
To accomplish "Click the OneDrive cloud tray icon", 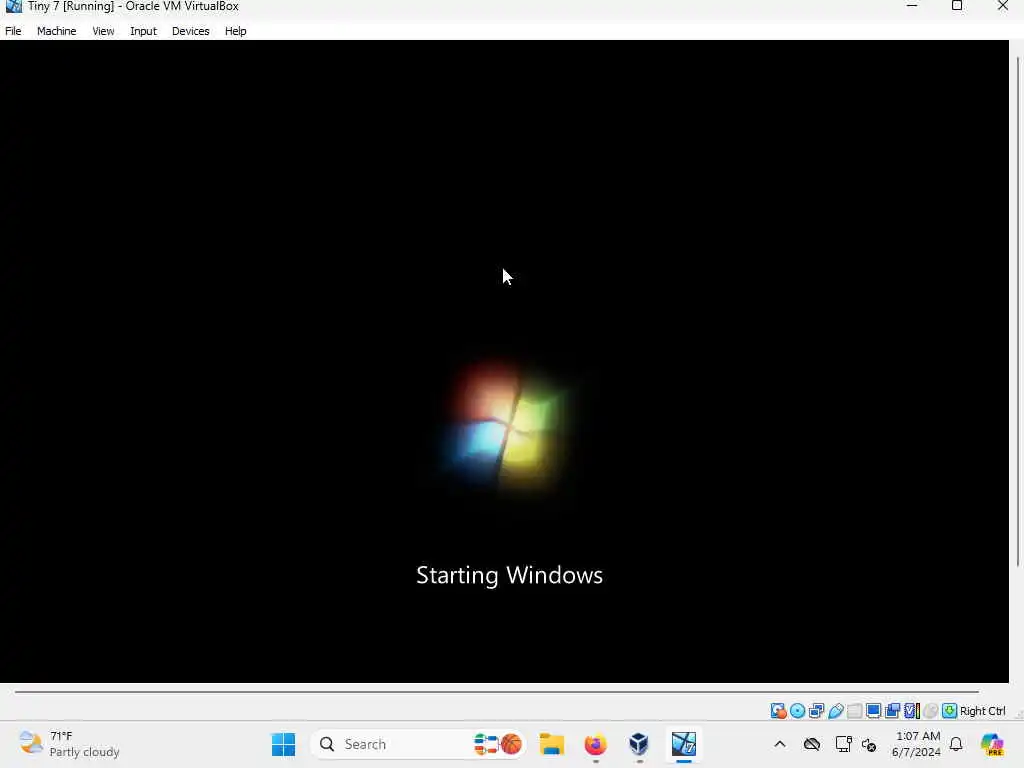I will click(x=812, y=744).
